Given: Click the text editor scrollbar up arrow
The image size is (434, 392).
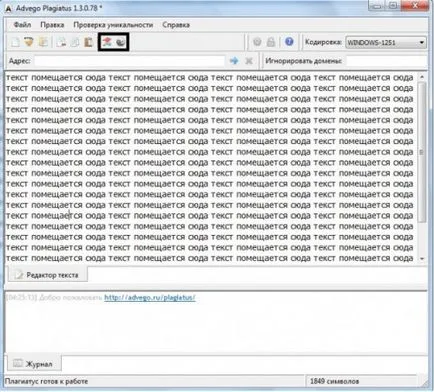Looking at the screenshot, I should click(422, 77).
